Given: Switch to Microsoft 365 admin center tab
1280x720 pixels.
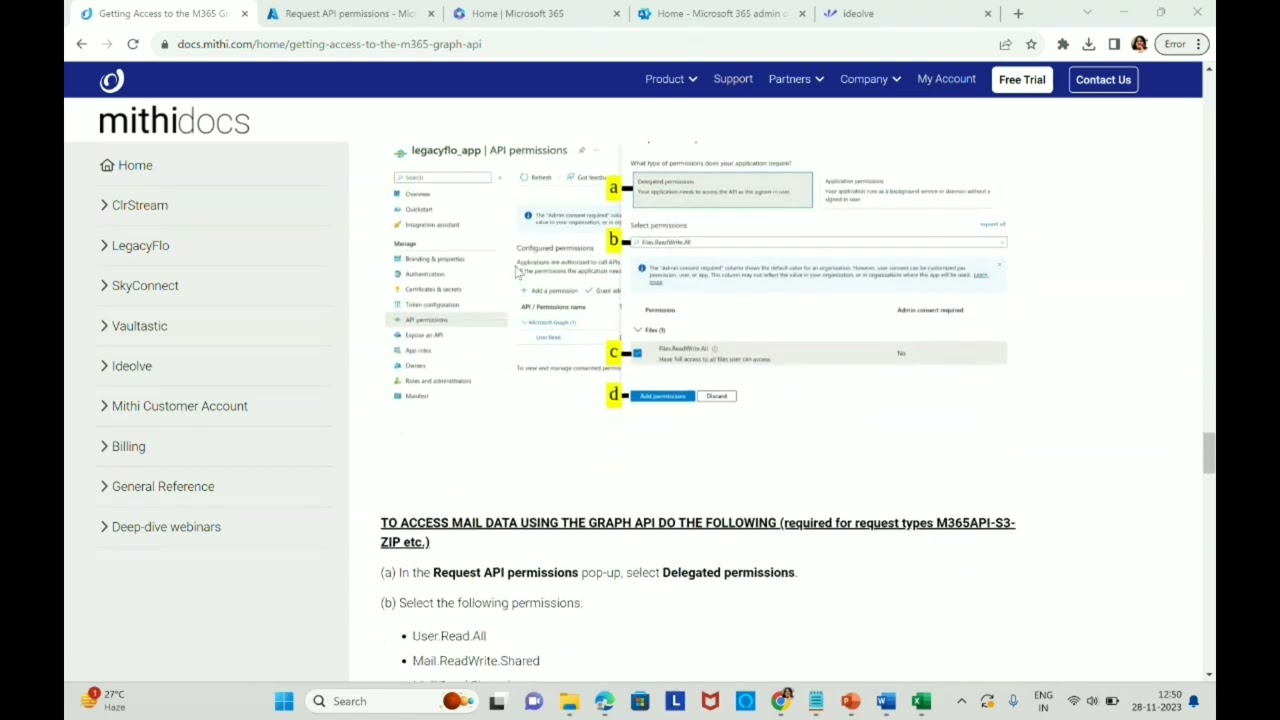Looking at the screenshot, I should (722, 14).
